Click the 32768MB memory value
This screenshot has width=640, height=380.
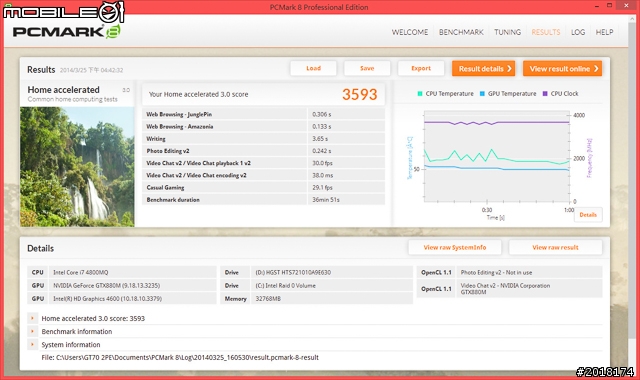tap(268, 298)
